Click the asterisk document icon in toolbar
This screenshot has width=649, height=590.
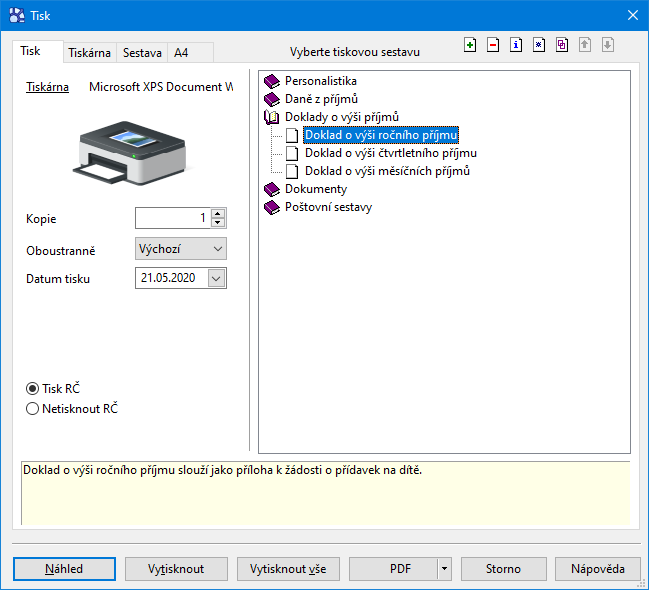(539, 45)
